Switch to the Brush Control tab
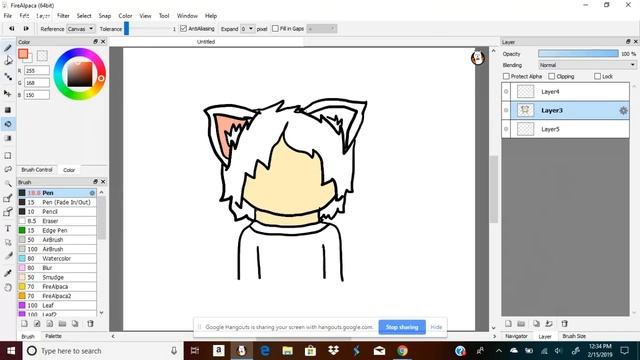 click(37, 170)
